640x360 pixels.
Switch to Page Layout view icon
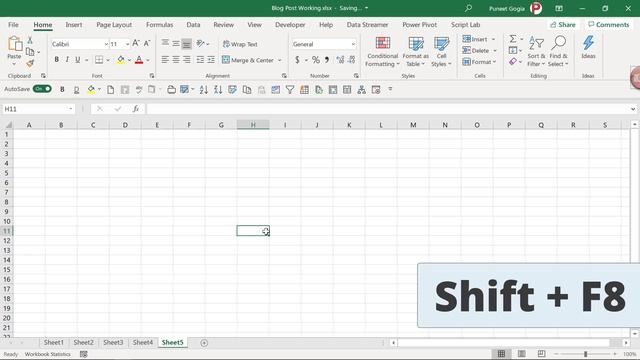click(522, 354)
